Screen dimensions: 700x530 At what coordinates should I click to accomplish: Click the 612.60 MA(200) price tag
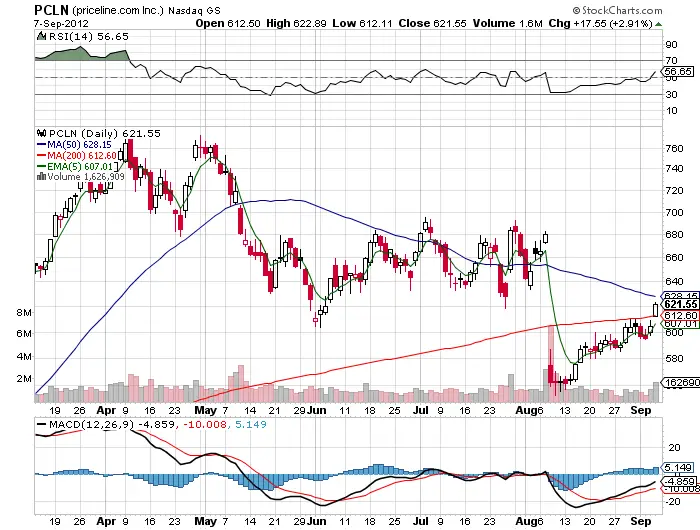point(681,315)
